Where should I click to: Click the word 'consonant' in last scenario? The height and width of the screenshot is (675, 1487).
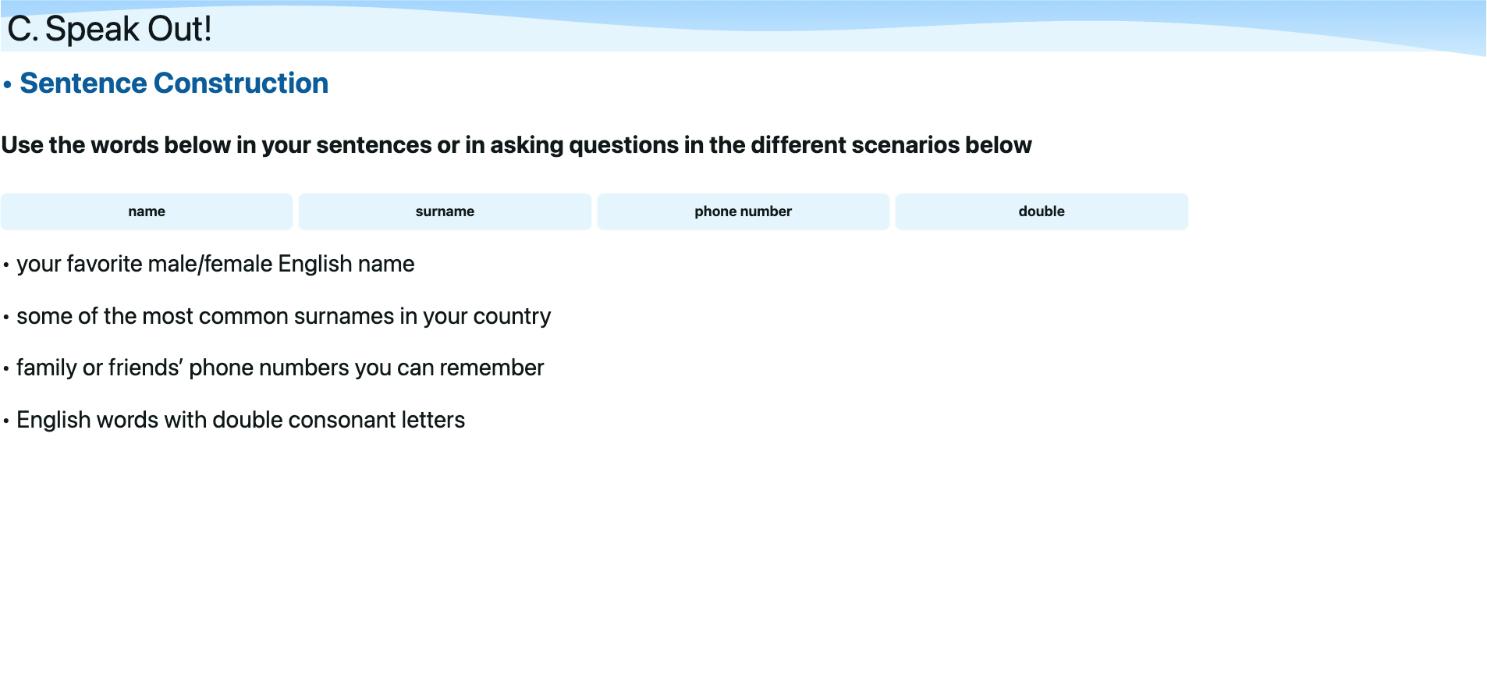(x=342, y=420)
